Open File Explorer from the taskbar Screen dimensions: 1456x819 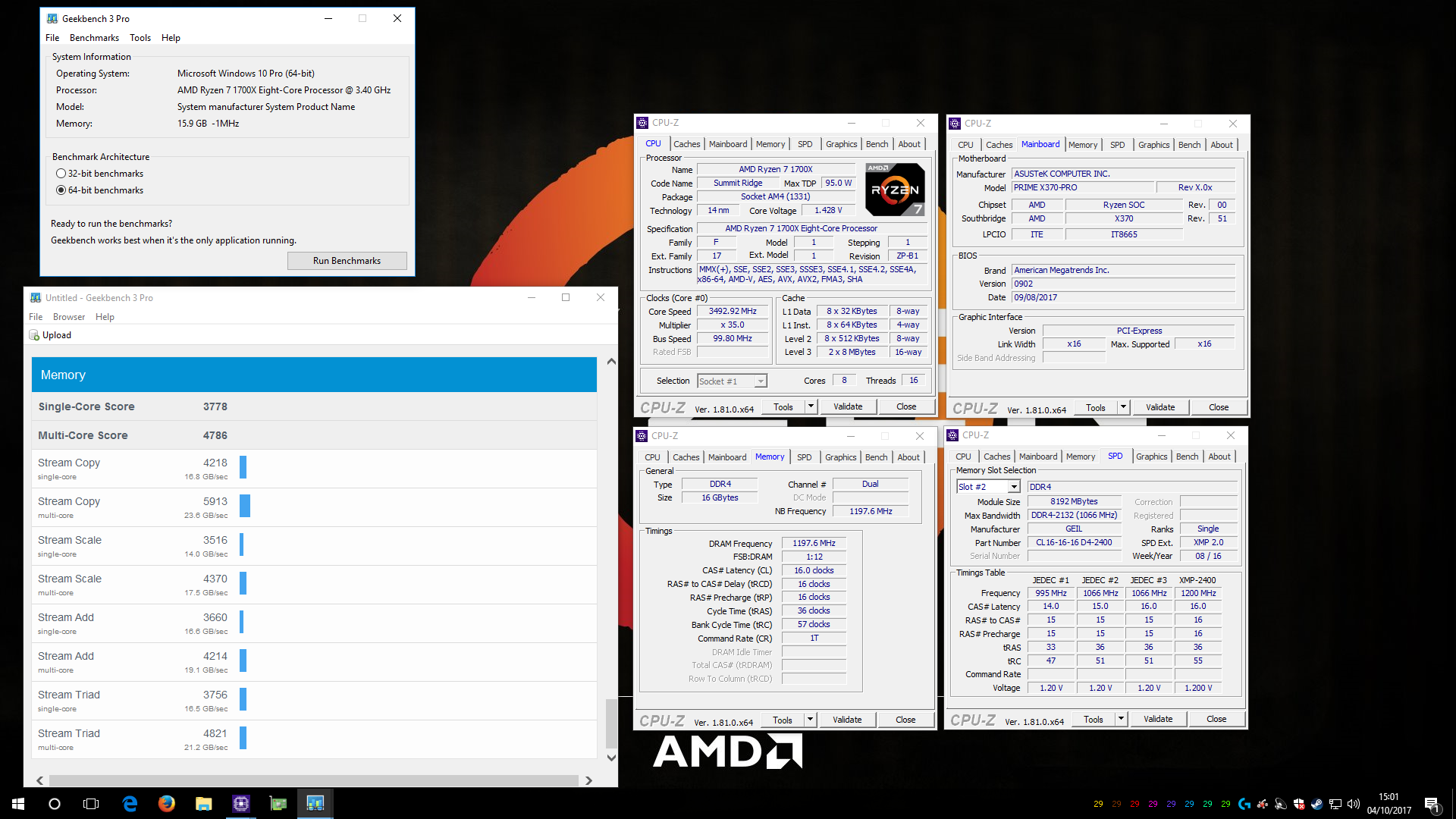pyautogui.click(x=203, y=804)
